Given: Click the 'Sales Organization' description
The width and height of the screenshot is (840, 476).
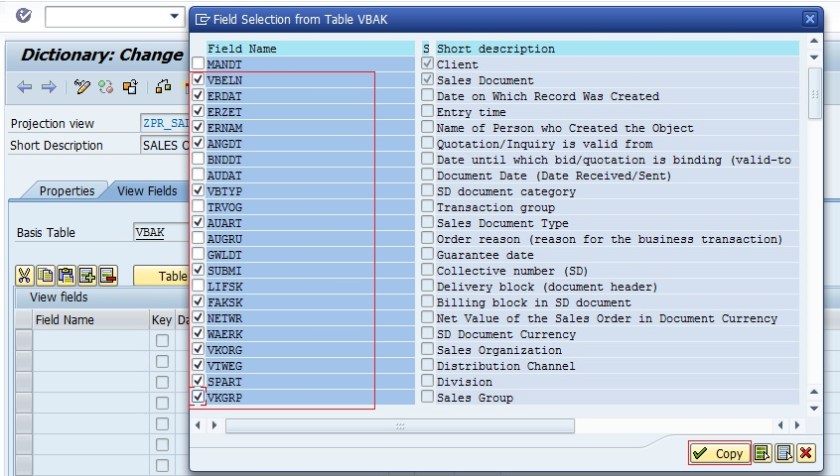Looking at the screenshot, I should pos(499,350).
